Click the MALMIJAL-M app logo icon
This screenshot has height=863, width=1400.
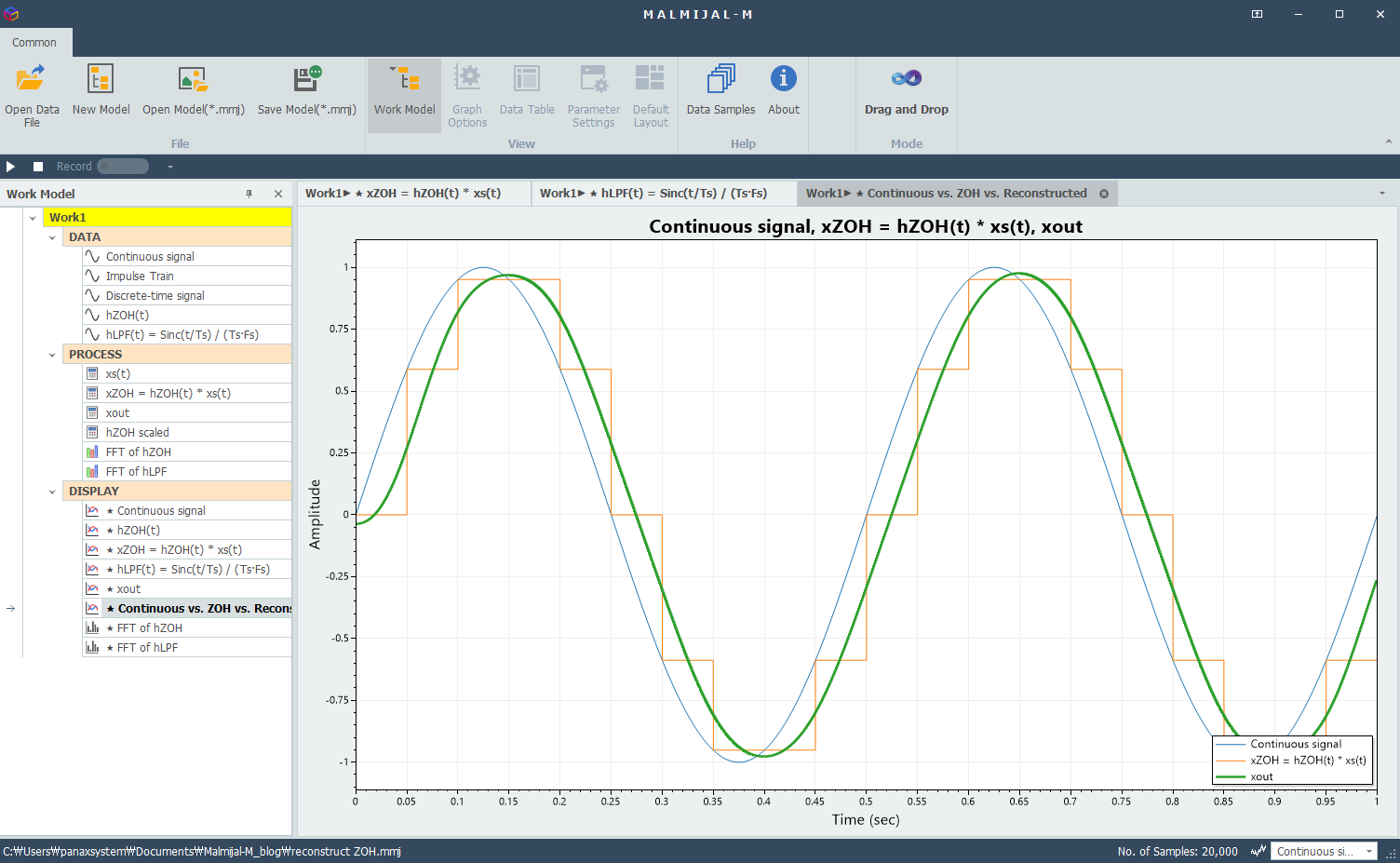click(x=11, y=14)
